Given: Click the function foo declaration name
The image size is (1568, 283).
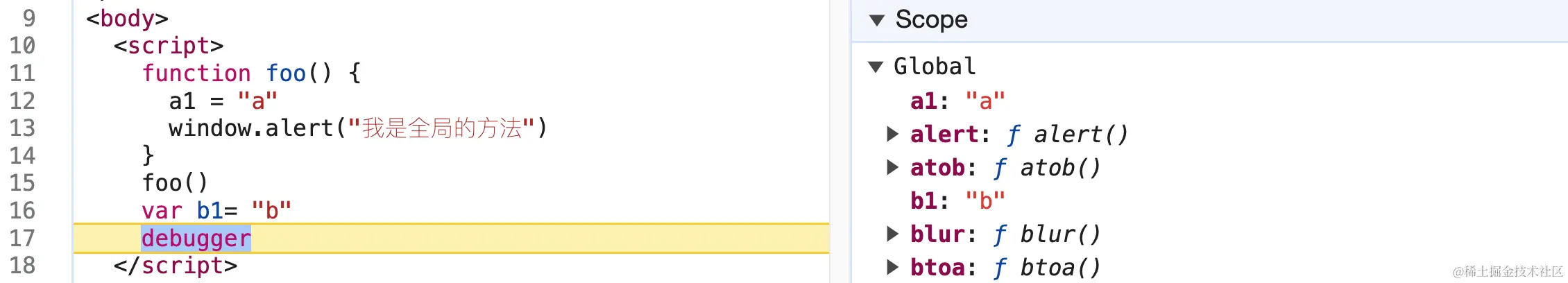Looking at the screenshot, I should click(286, 74).
